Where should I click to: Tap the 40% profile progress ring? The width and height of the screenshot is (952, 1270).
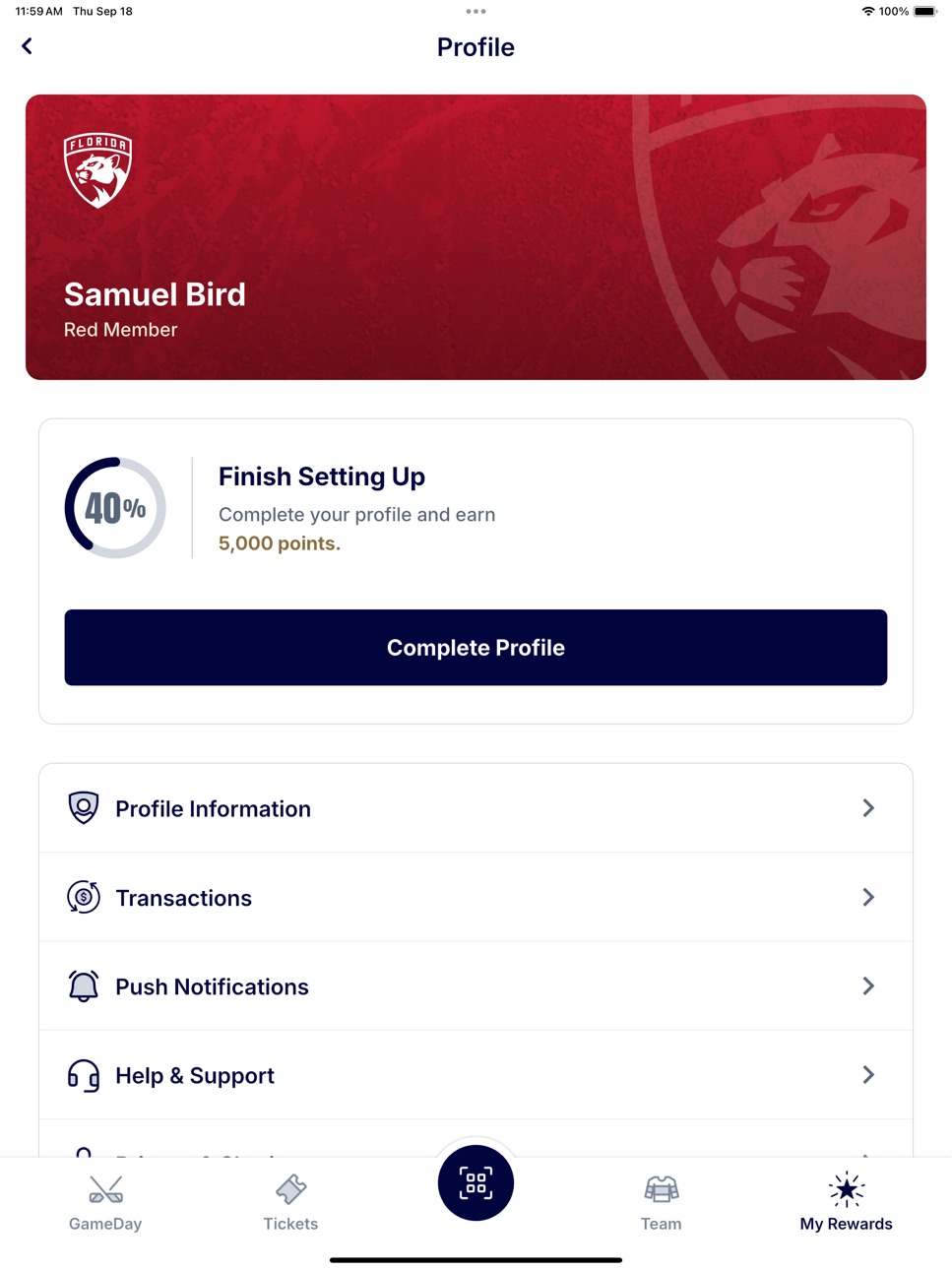pos(115,508)
